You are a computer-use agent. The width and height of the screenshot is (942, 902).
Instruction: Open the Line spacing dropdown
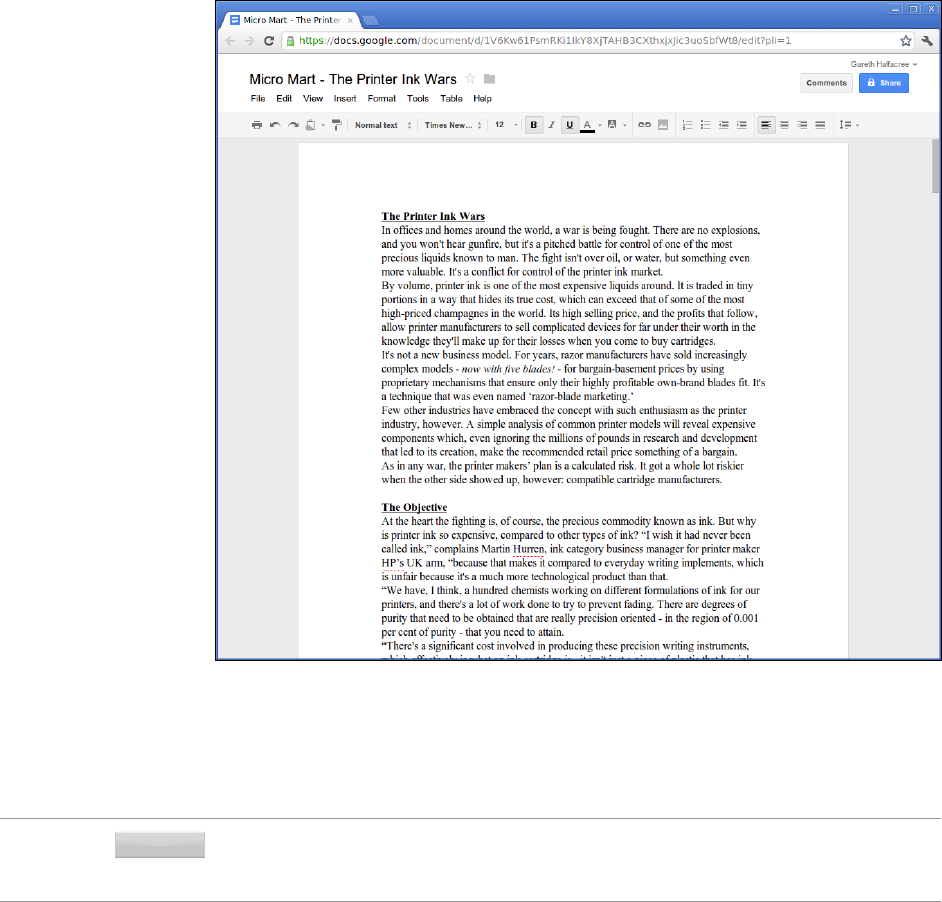coord(848,125)
